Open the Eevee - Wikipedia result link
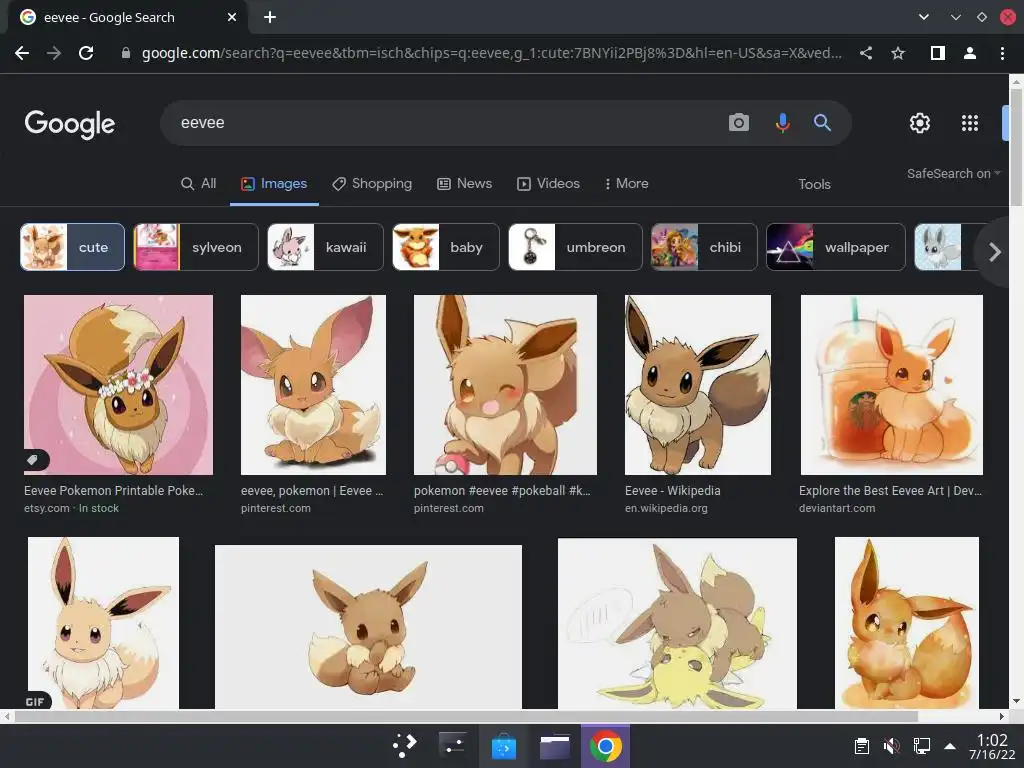This screenshot has height=768, width=1024. [673, 490]
